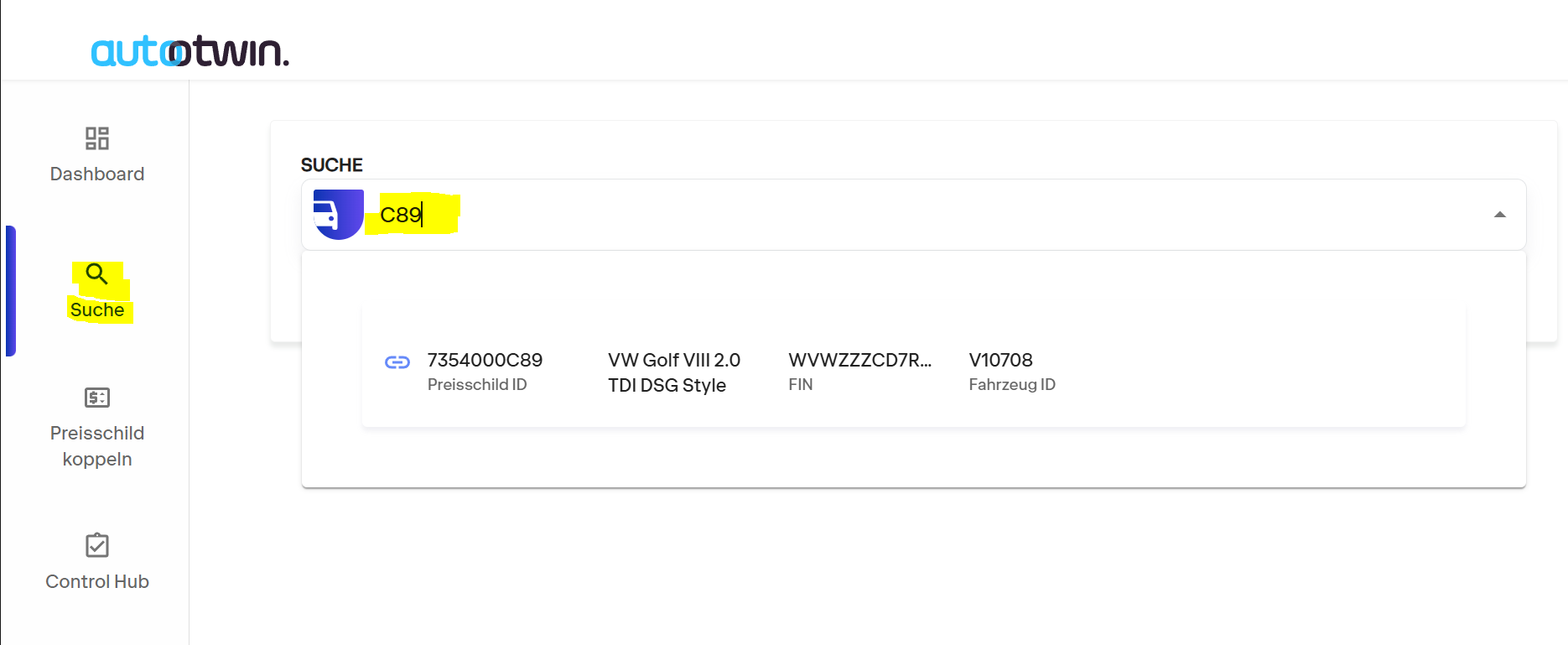Go to Dashboard menu label
Screen dimensions: 1568x645
click(x=97, y=174)
